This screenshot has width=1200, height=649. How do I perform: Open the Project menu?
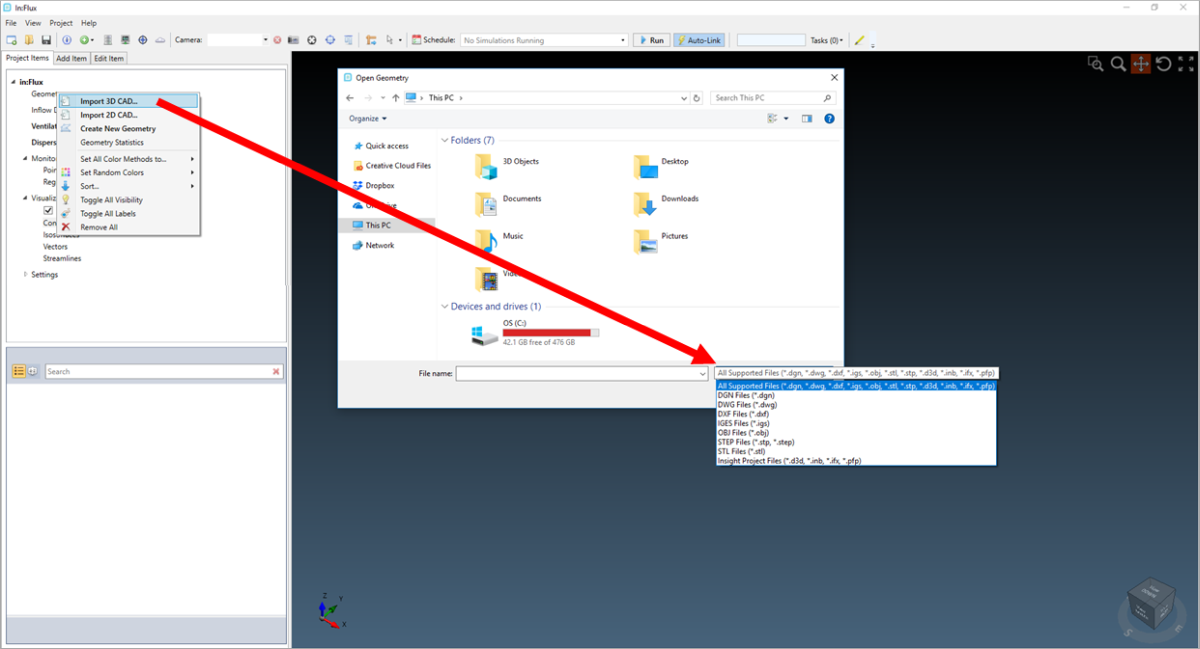(61, 23)
